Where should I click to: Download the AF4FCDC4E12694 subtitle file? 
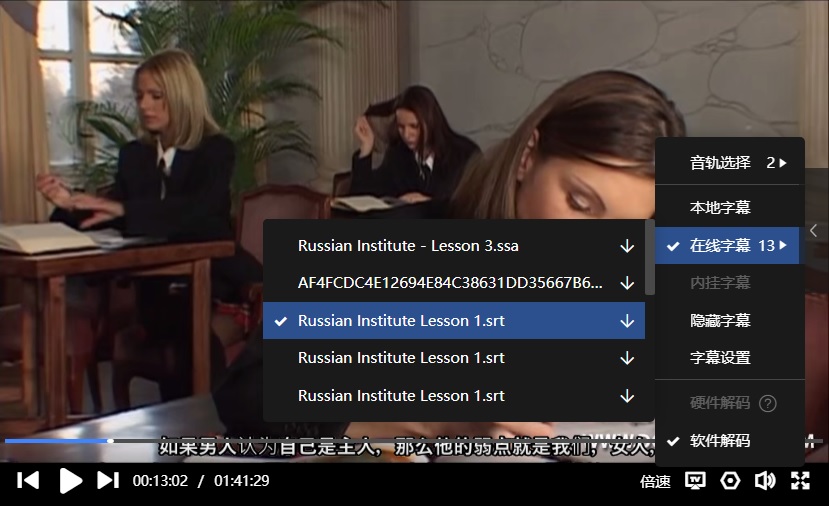[627, 283]
